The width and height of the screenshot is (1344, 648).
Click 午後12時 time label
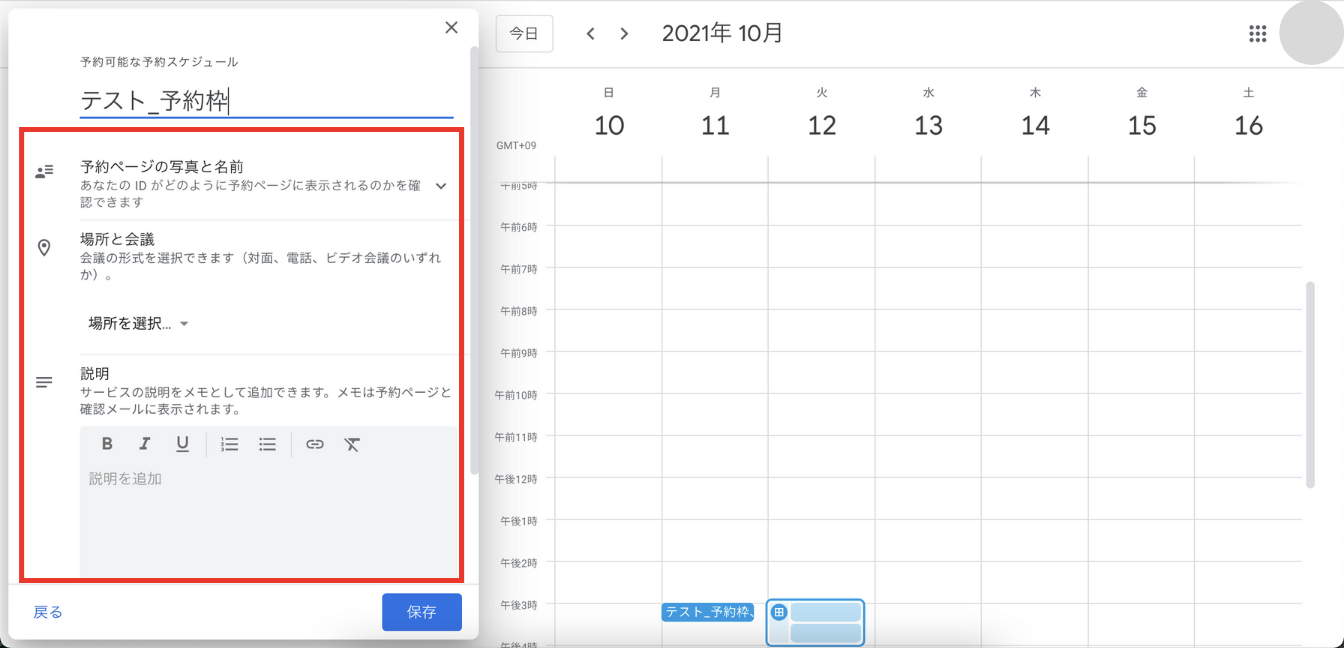[x=517, y=479]
